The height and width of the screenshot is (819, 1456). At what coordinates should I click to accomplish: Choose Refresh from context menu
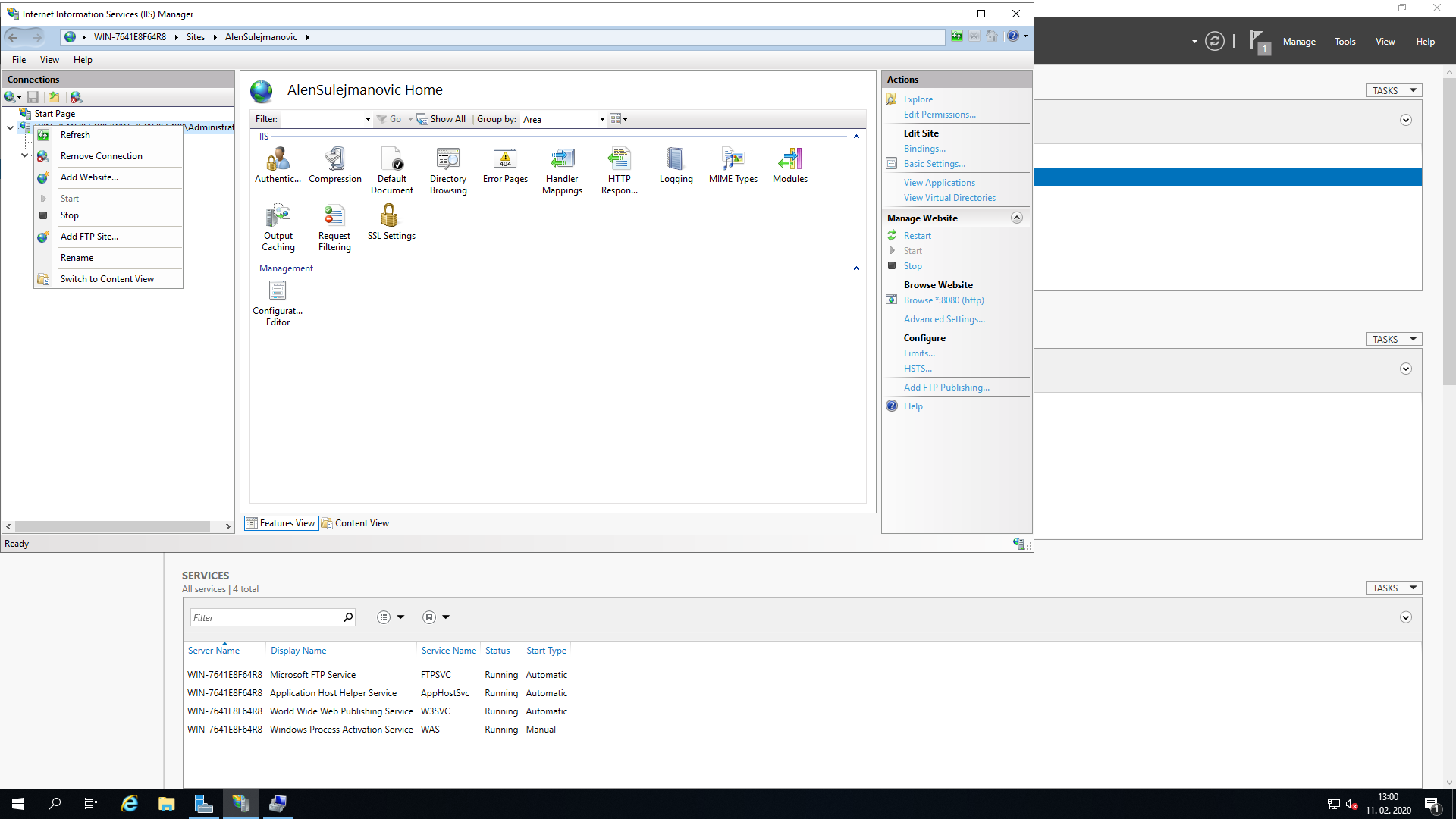point(108,135)
